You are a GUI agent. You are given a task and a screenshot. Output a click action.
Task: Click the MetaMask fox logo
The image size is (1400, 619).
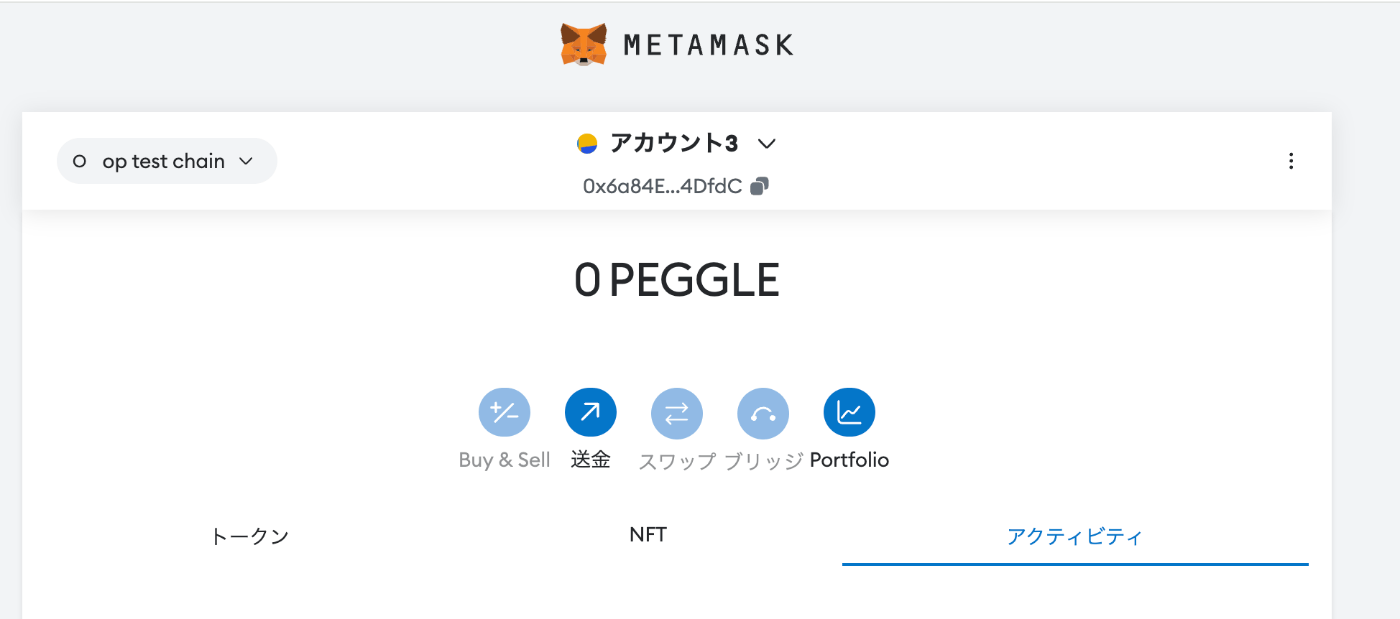pos(584,45)
